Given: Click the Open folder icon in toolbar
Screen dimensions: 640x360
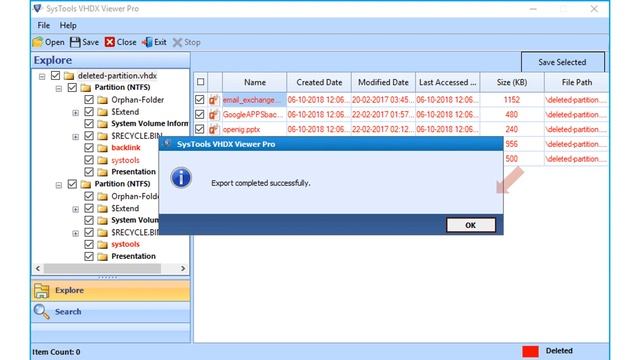Looking at the screenshot, I should pos(38,42).
